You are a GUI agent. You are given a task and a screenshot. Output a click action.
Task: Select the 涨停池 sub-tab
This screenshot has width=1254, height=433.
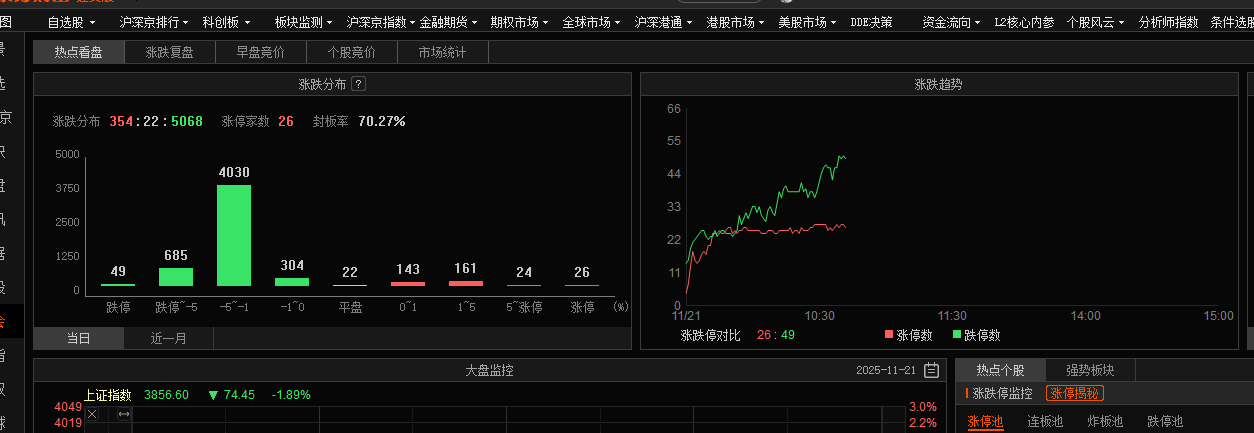click(x=985, y=421)
